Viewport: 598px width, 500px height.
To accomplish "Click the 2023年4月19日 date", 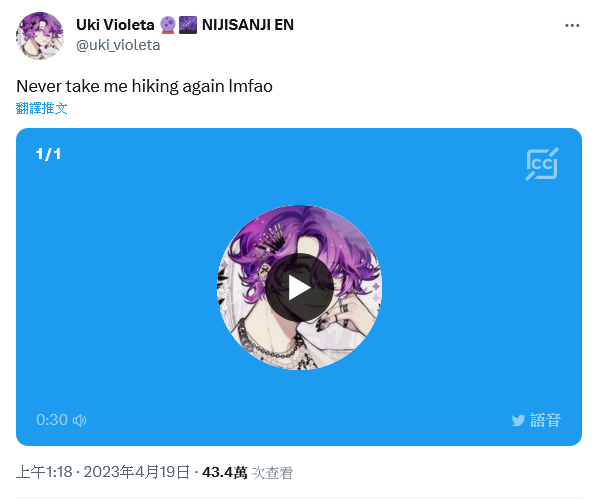I will pyautogui.click(x=137, y=472).
